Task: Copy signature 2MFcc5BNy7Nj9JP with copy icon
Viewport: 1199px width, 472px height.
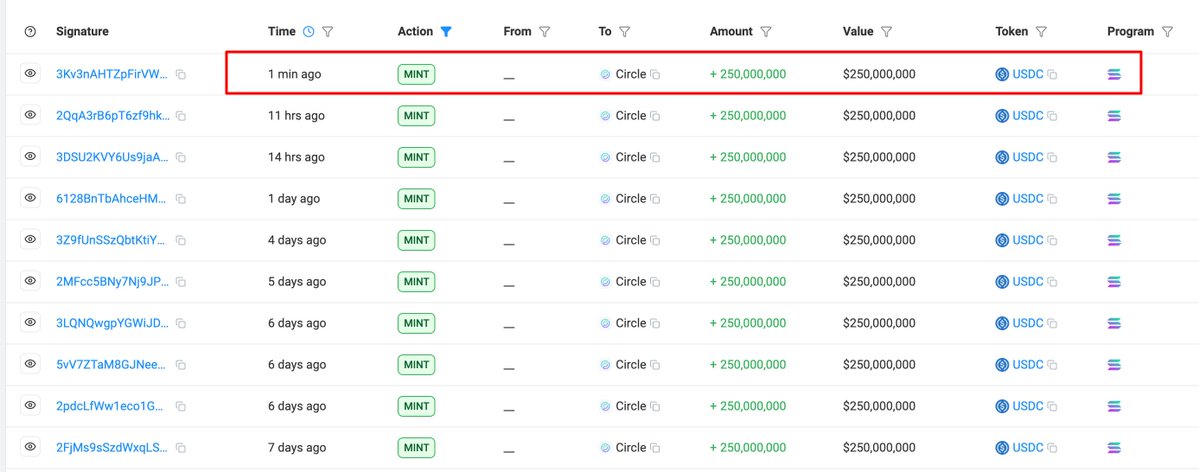Action: [180, 282]
